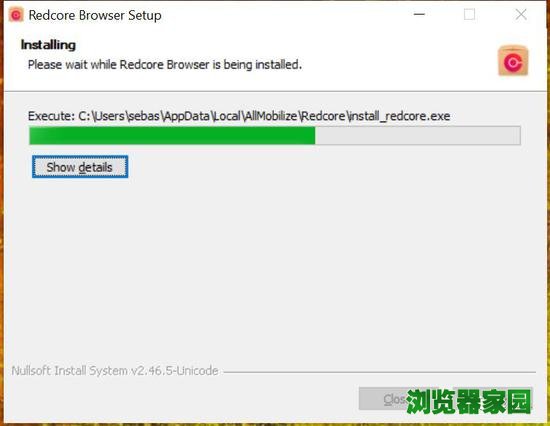Show details of the installation
This screenshot has width=550, height=426.
80,167
